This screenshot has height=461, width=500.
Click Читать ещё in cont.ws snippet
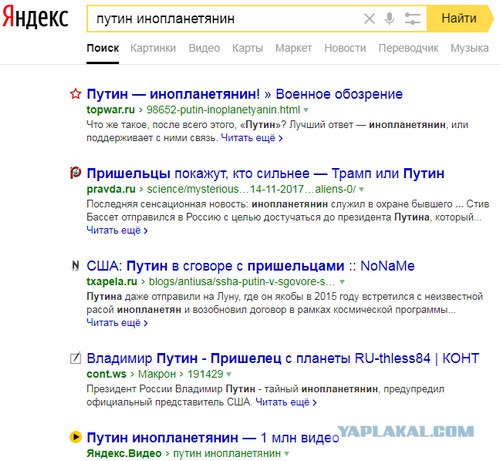(286, 402)
